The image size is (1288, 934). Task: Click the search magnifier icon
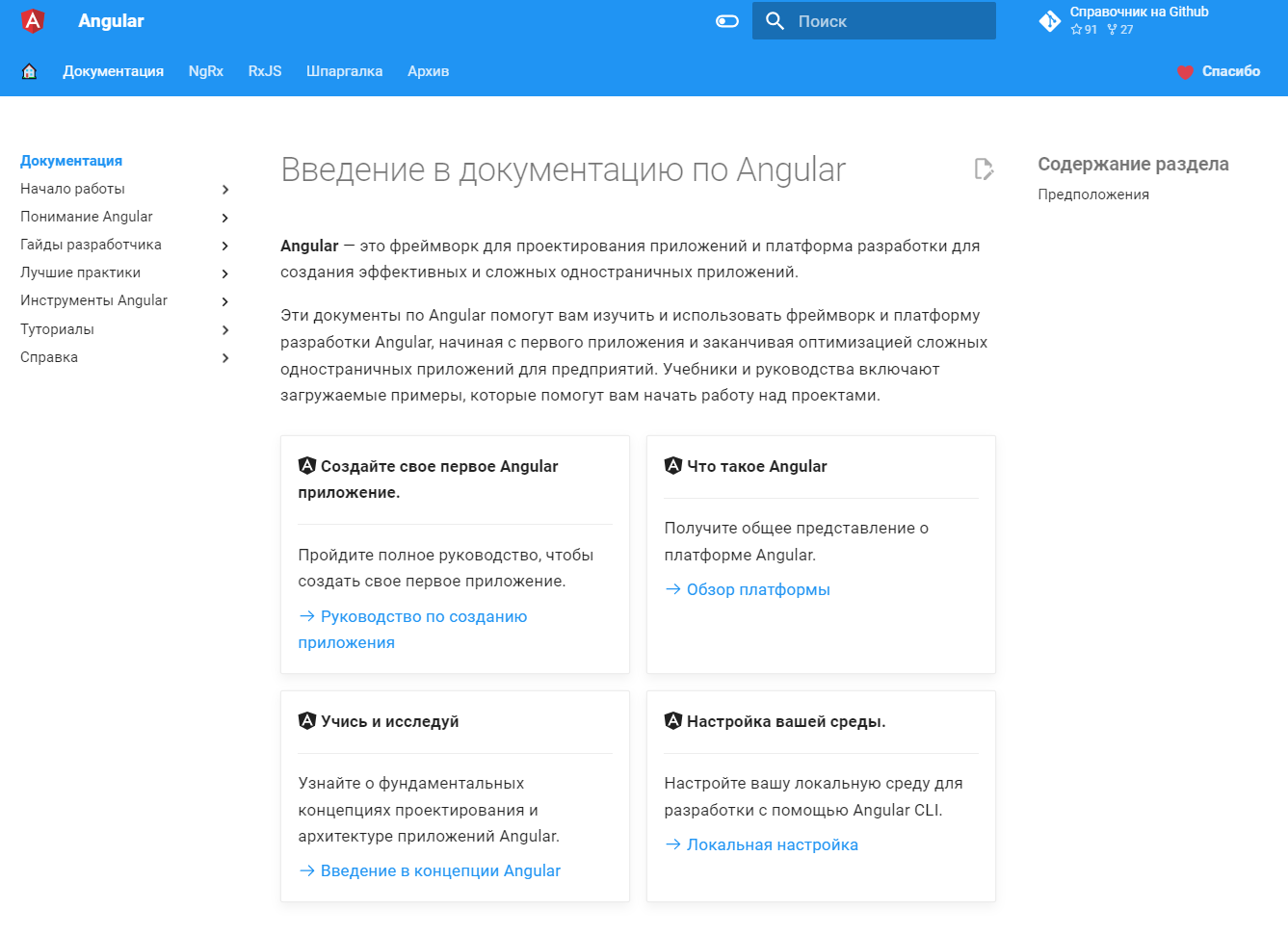[775, 21]
